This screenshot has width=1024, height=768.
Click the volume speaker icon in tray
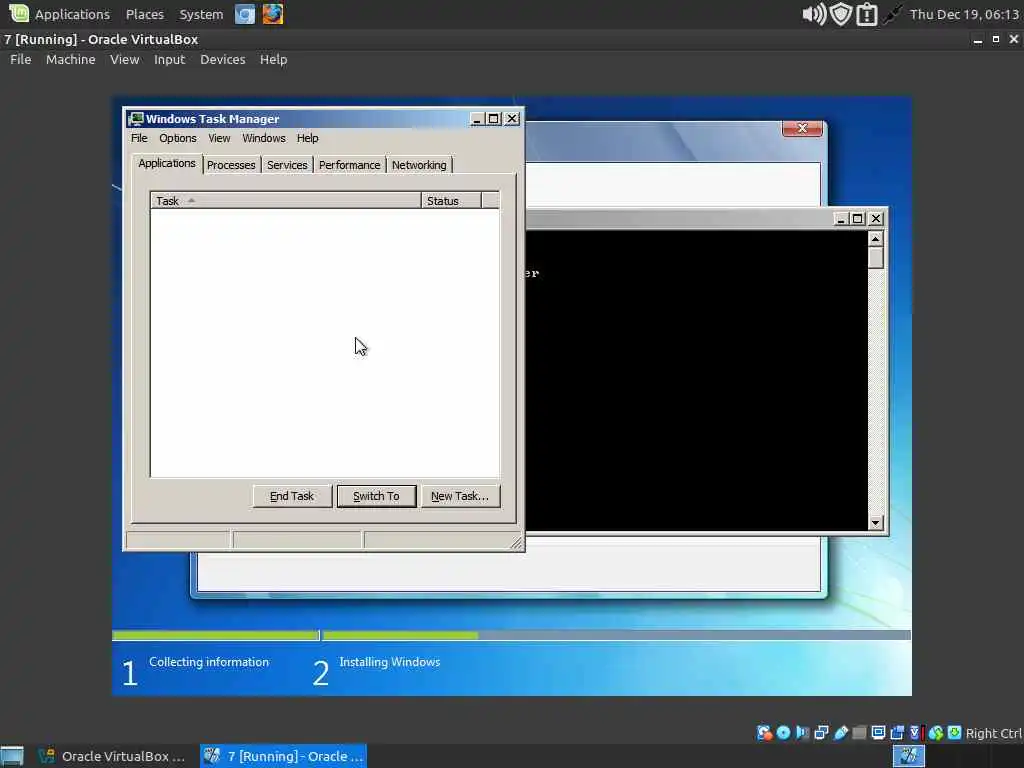coord(814,14)
